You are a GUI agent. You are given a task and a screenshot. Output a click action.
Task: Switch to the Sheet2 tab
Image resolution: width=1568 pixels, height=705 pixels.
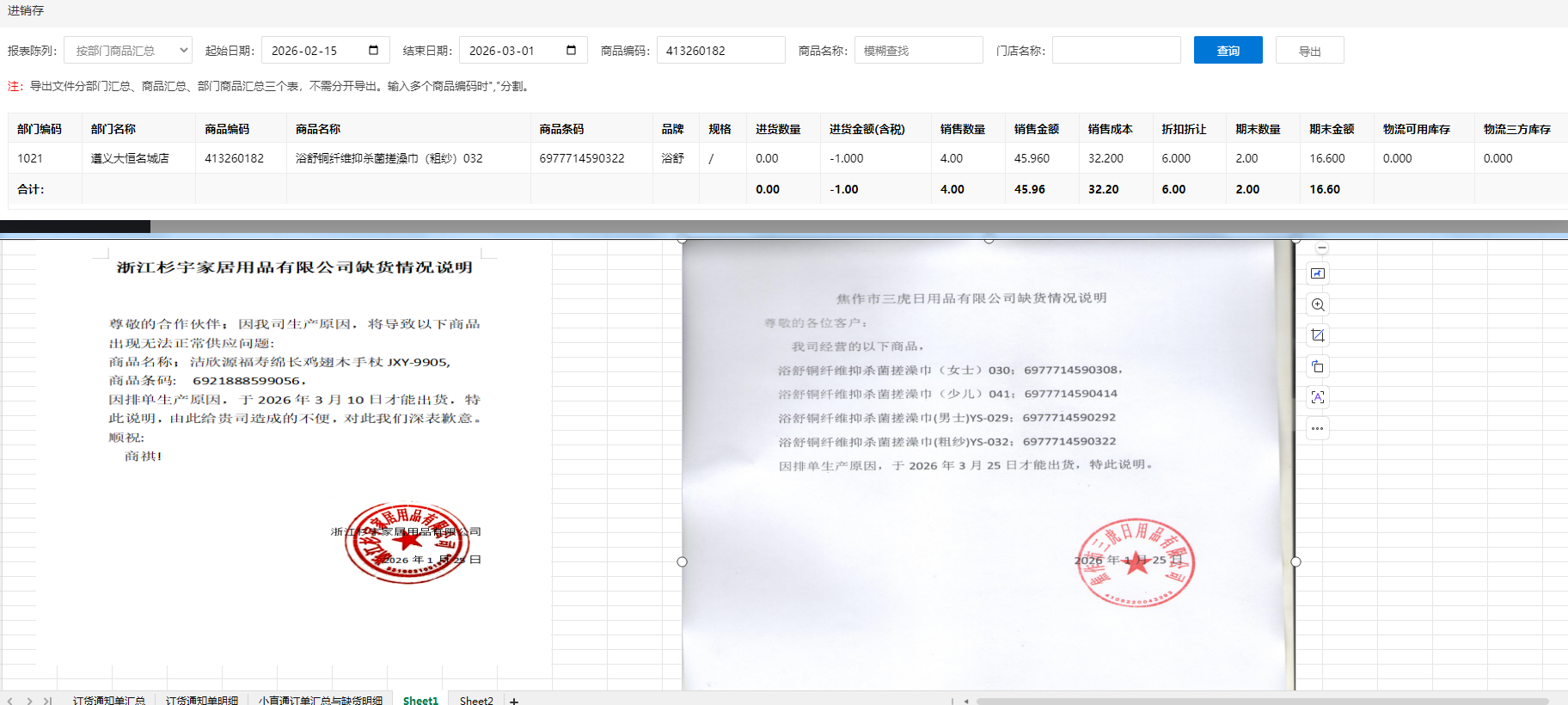pos(476,700)
